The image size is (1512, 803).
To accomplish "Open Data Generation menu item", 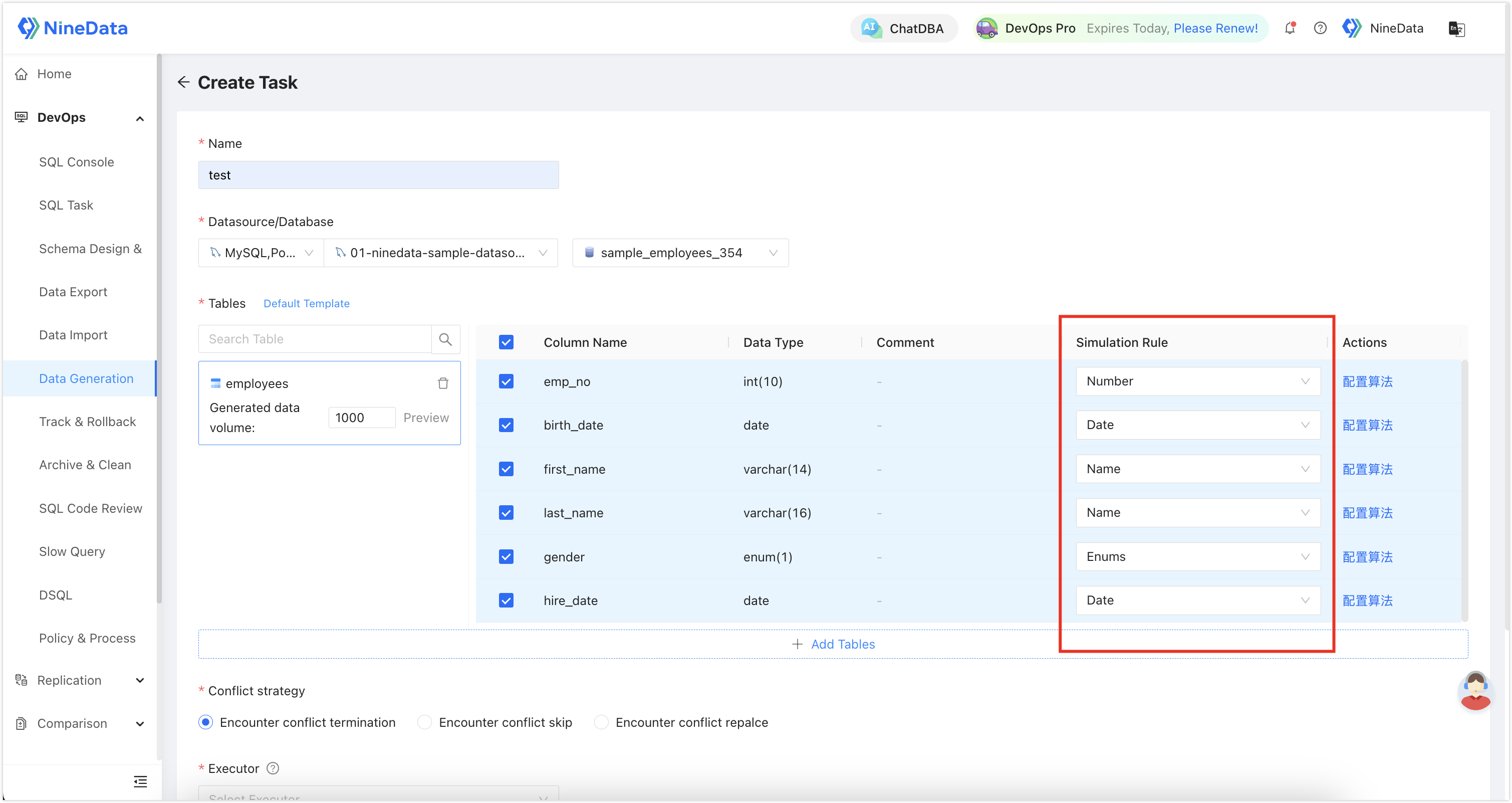I will (x=86, y=378).
